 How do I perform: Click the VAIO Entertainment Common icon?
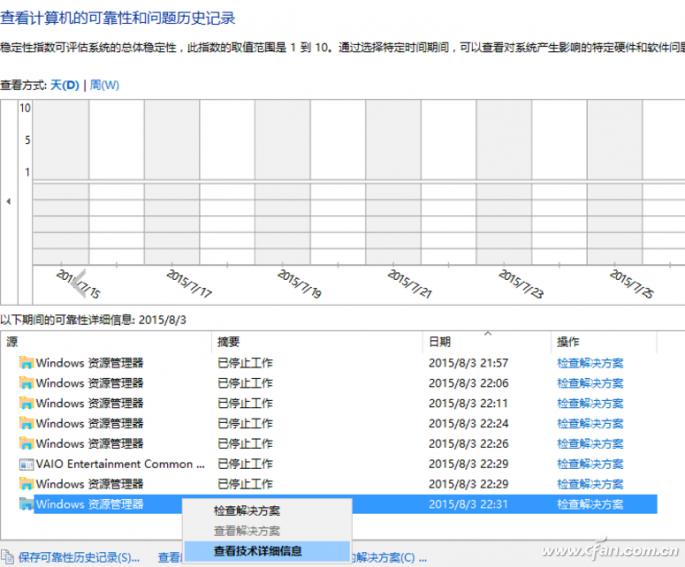pos(27,464)
